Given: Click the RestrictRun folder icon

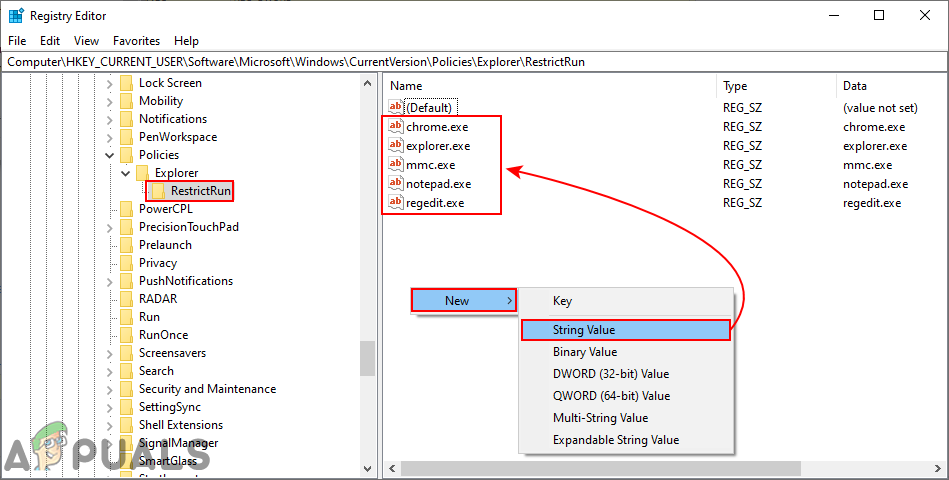Looking at the screenshot, I should click(159, 191).
